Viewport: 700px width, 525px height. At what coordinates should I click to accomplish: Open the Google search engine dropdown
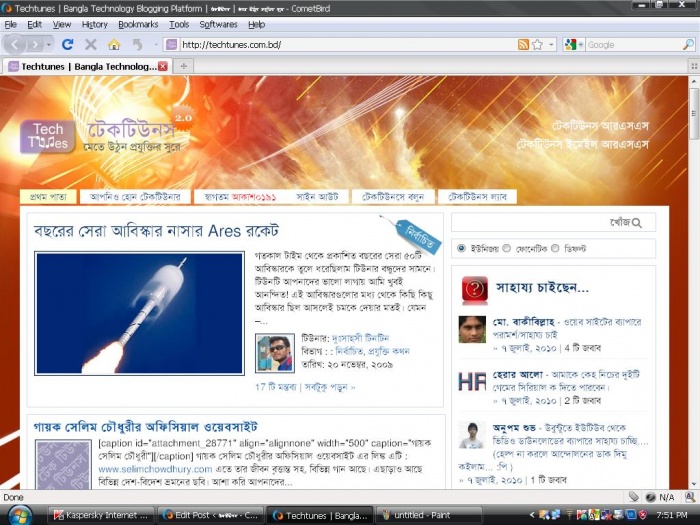[581, 45]
